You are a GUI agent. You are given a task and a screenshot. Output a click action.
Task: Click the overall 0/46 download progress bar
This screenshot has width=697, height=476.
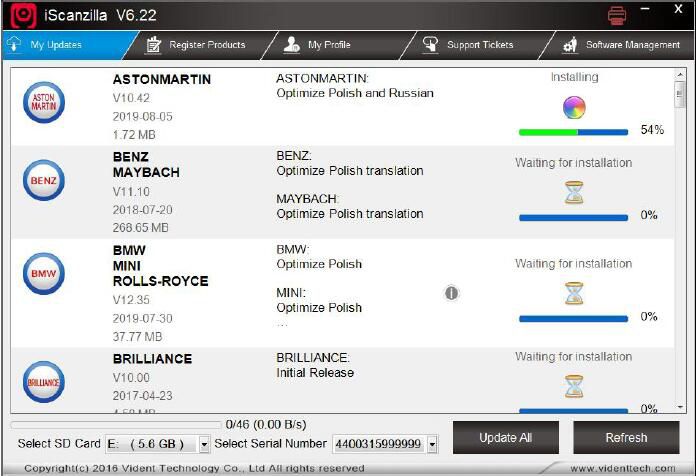tap(116, 425)
